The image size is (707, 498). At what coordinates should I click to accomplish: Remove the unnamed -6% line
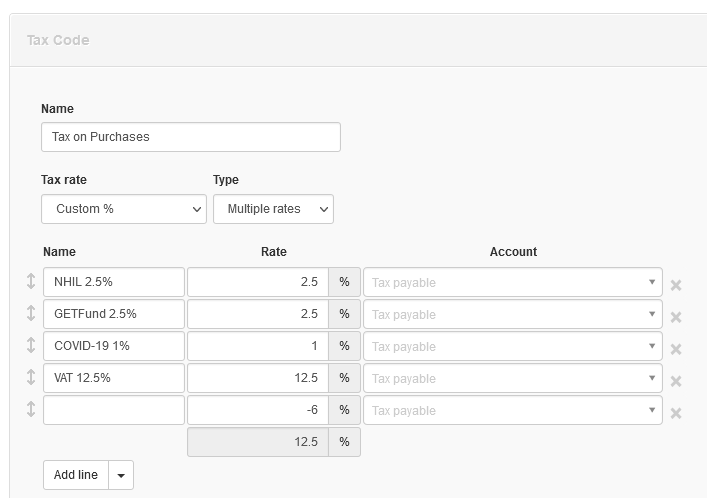(x=675, y=413)
